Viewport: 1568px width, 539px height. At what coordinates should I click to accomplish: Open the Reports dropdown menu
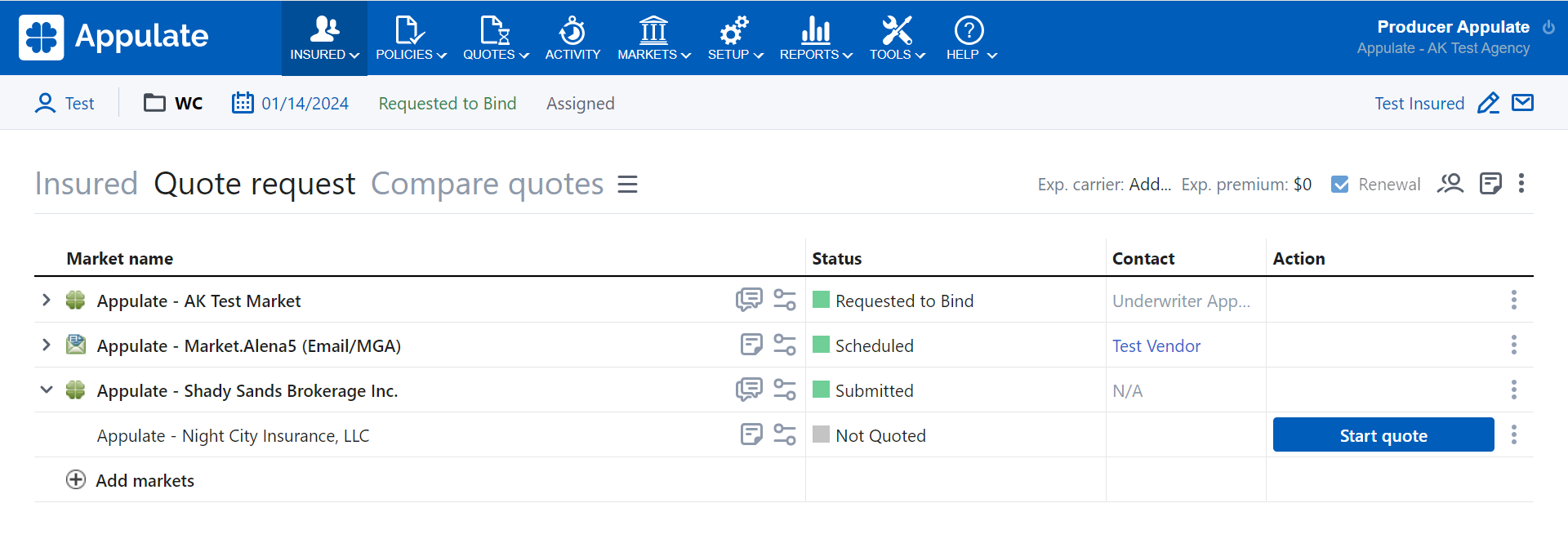815,38
